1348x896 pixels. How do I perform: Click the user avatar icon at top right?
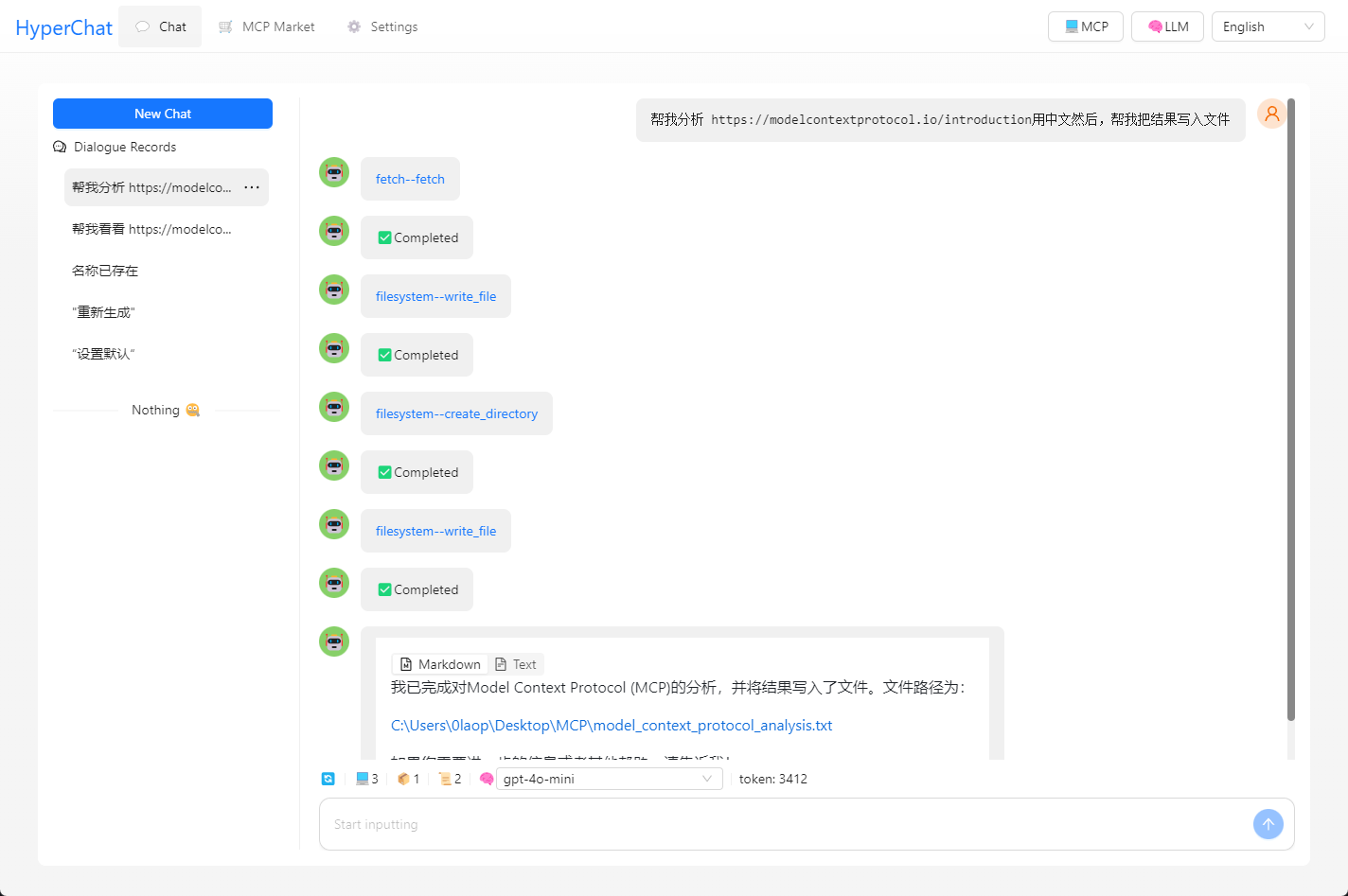(1271, 114)
